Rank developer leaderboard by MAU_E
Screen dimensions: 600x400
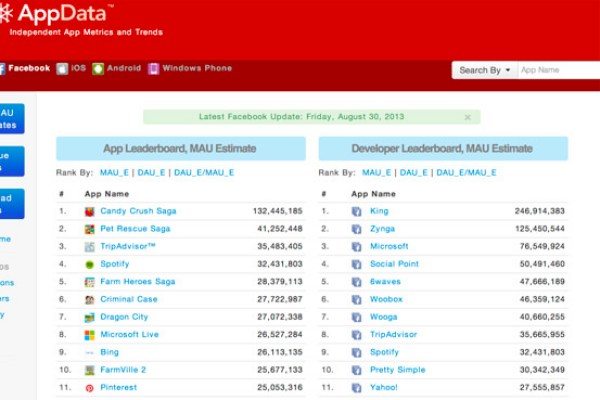(377, 173)
